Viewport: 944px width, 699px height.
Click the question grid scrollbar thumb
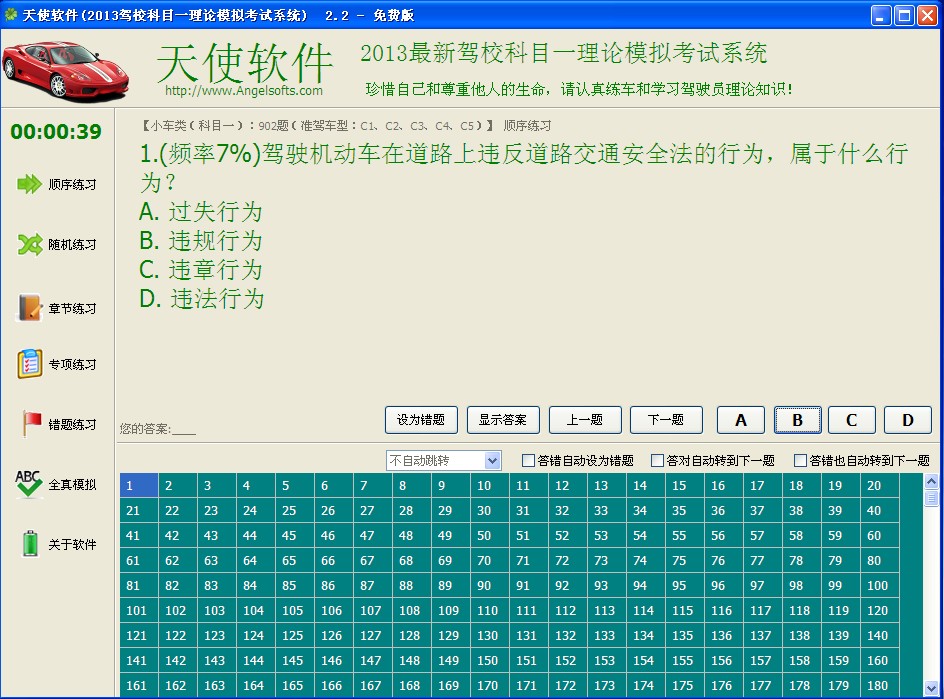[931, 498]
